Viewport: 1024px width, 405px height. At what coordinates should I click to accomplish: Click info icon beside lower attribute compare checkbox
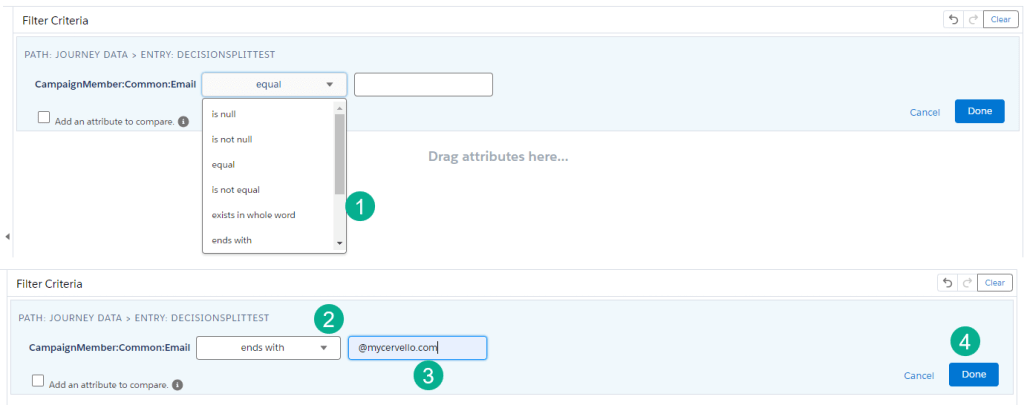pyautogui.click(x=177, y=384)
